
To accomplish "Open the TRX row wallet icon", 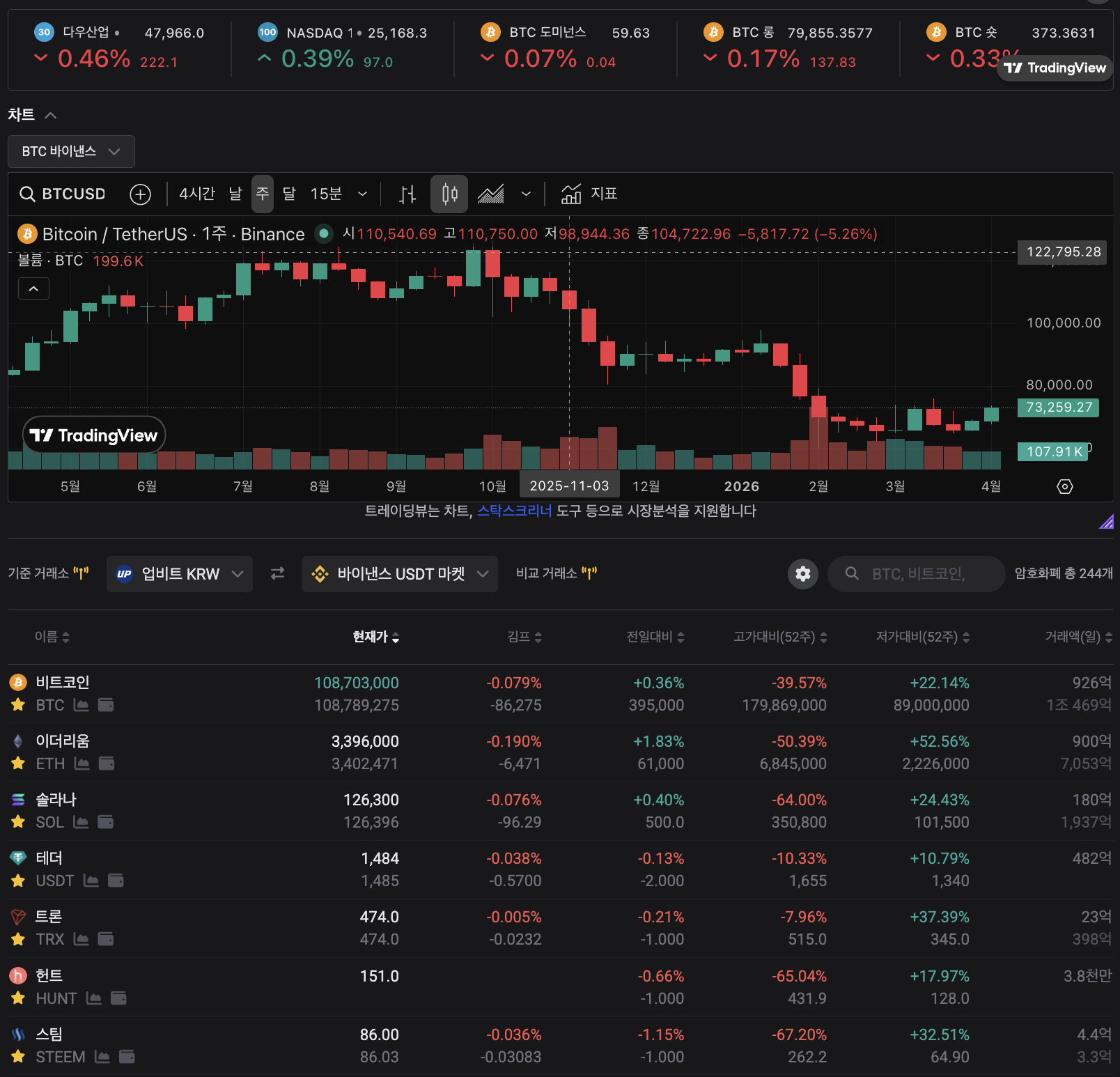I will tap(106, 939).
